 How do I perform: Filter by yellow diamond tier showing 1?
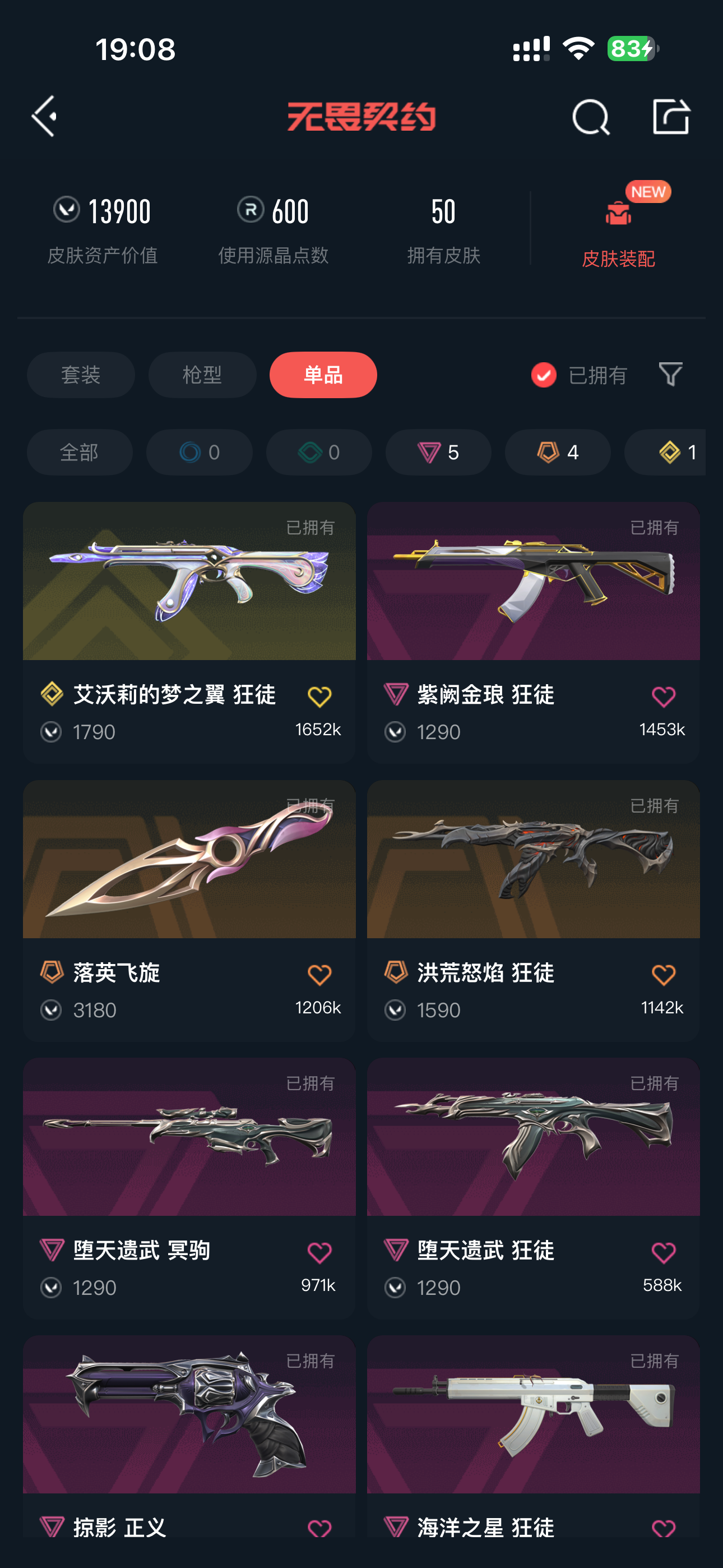coord(665,452)
